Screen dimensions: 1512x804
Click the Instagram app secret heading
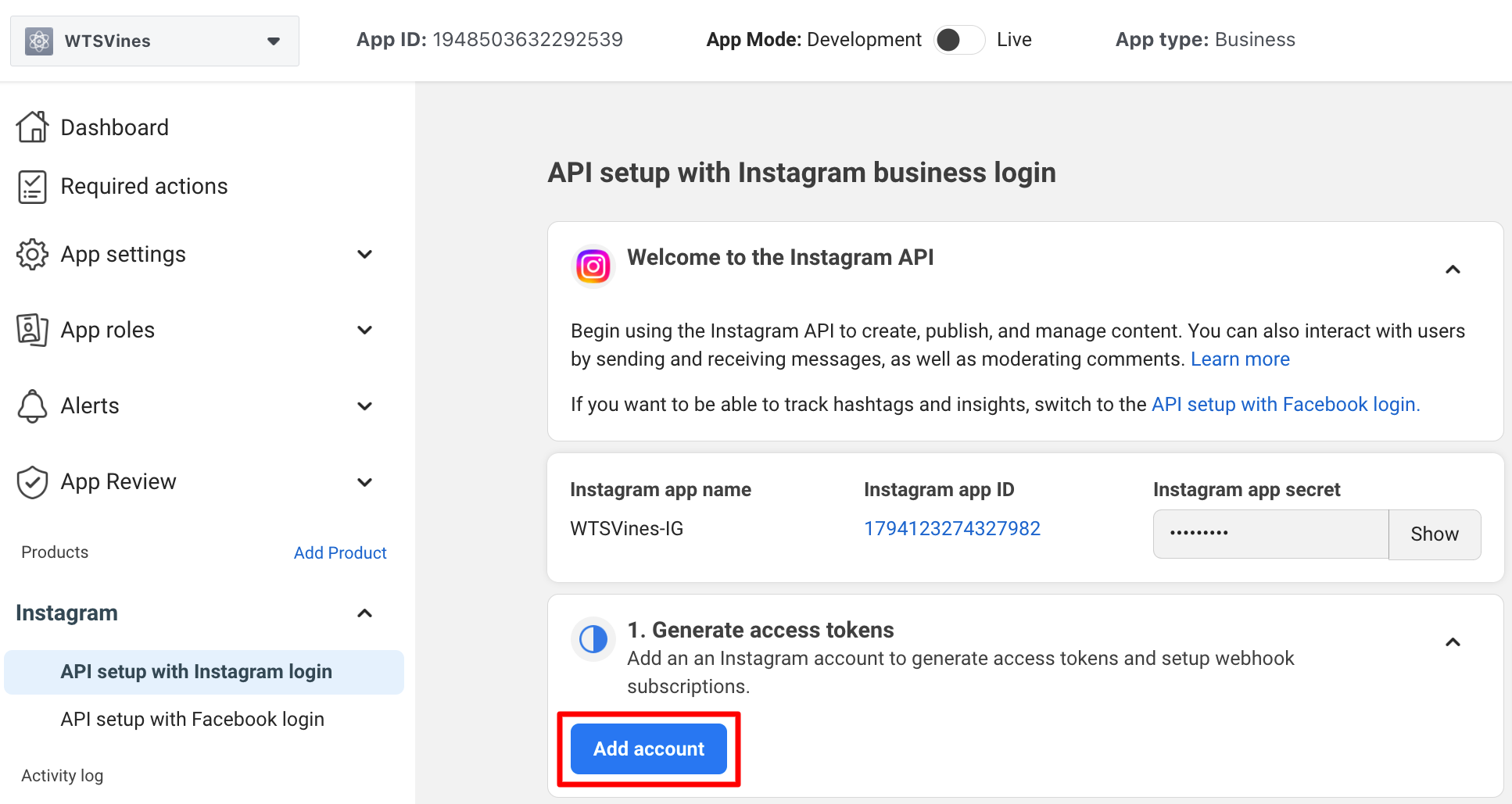pos(1247,490)
